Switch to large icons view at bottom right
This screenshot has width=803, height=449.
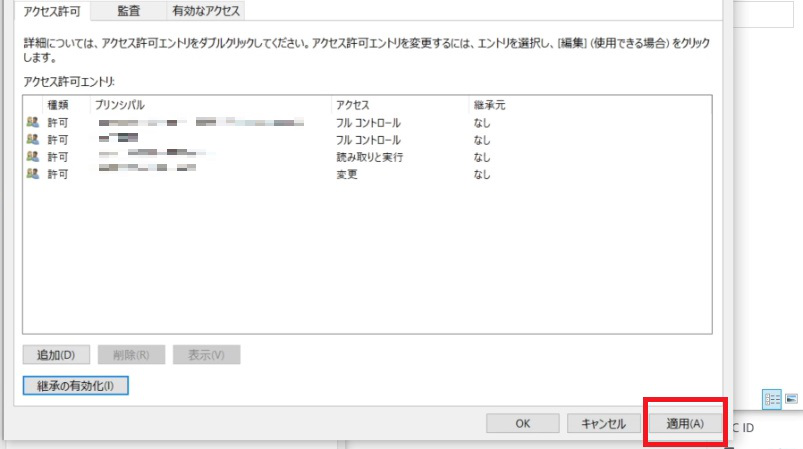791,398
